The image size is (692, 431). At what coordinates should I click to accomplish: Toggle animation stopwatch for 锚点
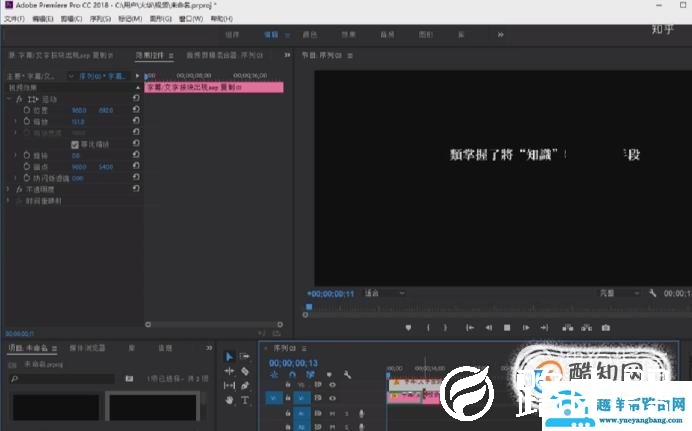click(27, 167)
